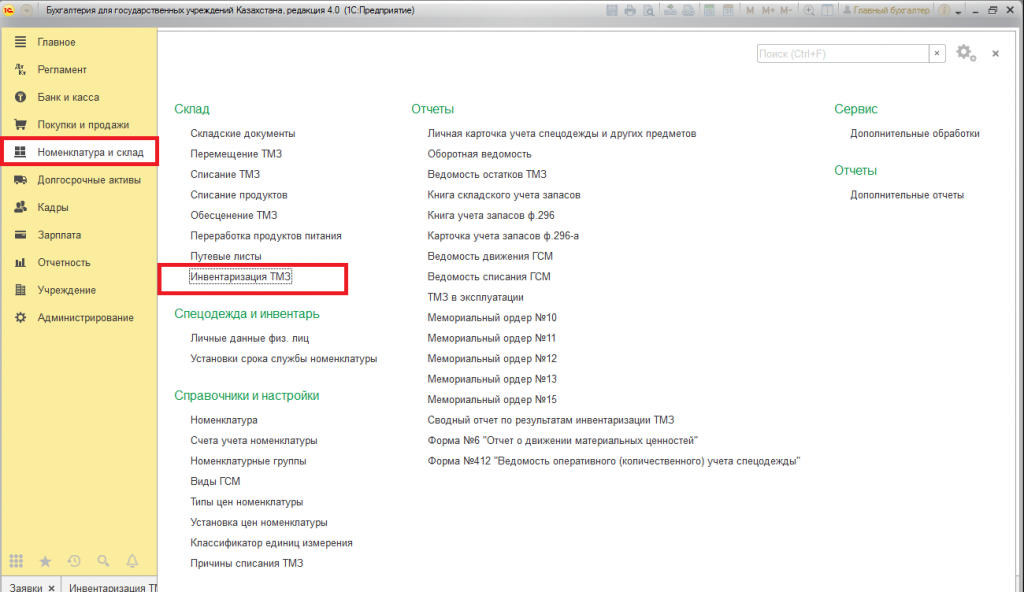Viewport: 1024px width, 592px height.
Task: Open the print preview icon in top toolbar
Action: pyautogui.click(x=648, y=11)
